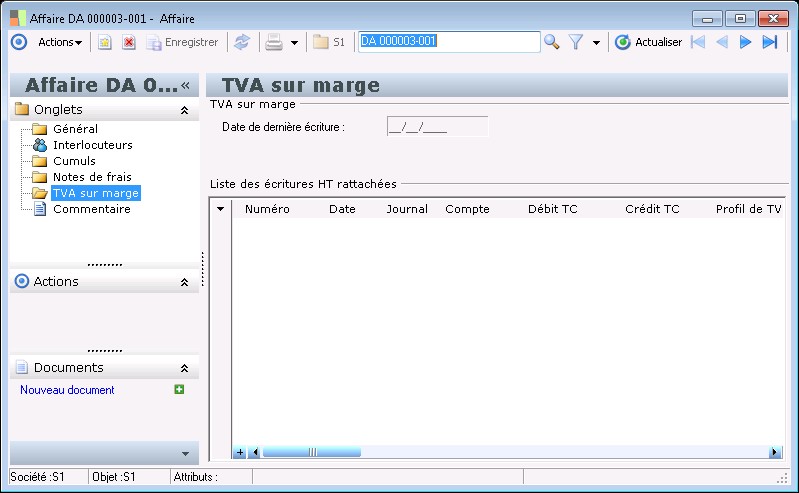Collapse the Actions side section
This screenshot has width=799, height=493.
pos(184,282)
